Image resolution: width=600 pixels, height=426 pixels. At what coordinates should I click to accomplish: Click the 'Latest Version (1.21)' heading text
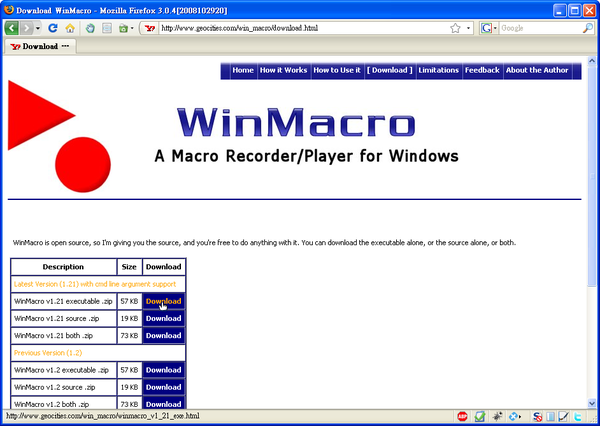[95, 284]
